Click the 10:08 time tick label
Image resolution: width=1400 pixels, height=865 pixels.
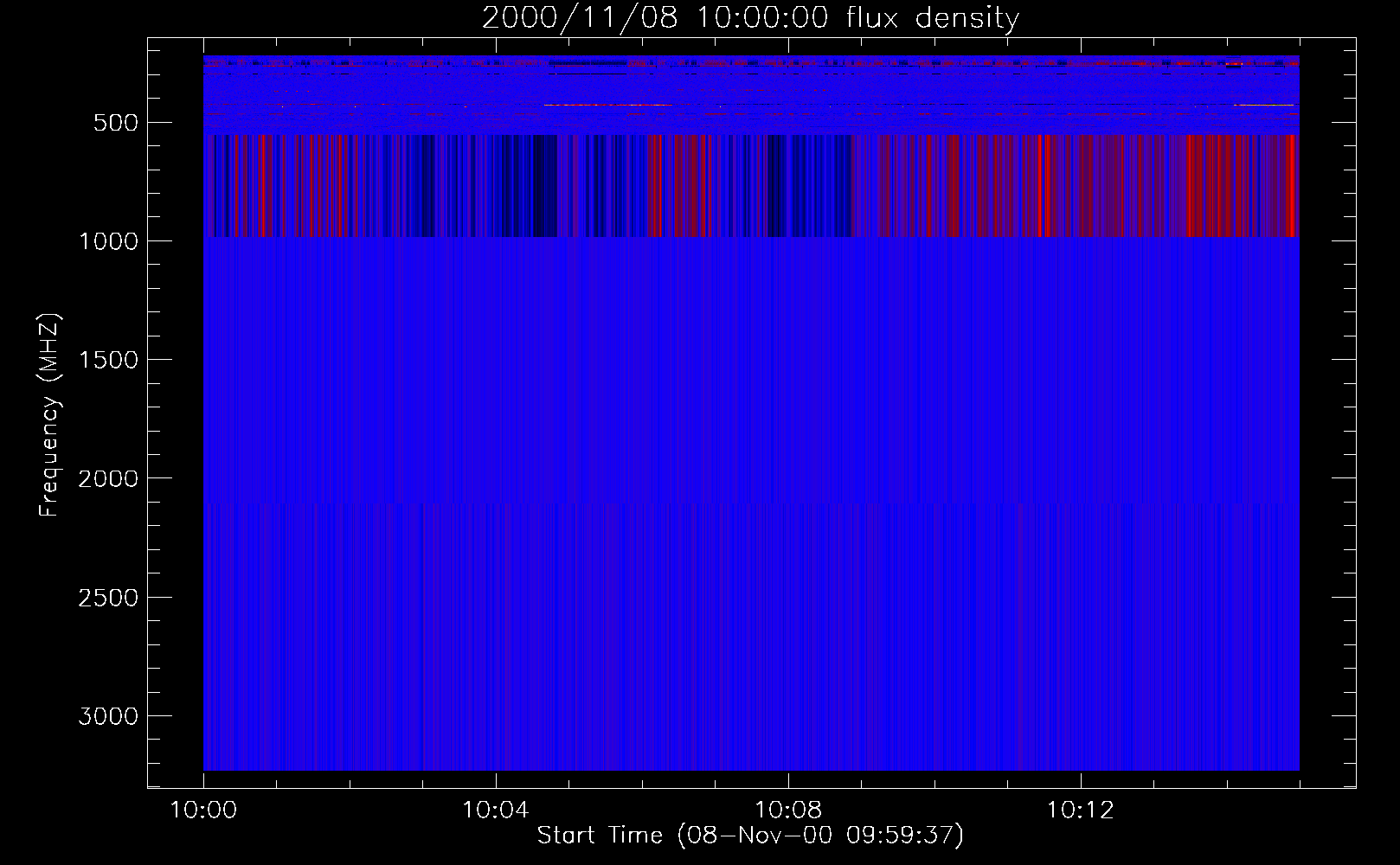pyautogui.click(x=788, y=811)
